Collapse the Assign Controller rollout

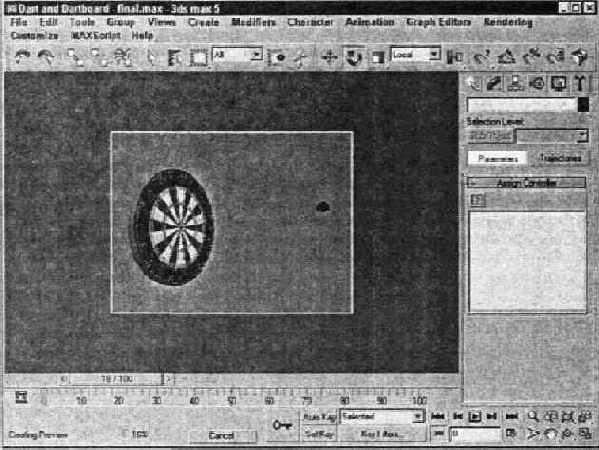pyautogui.click(x=526, y=183)
